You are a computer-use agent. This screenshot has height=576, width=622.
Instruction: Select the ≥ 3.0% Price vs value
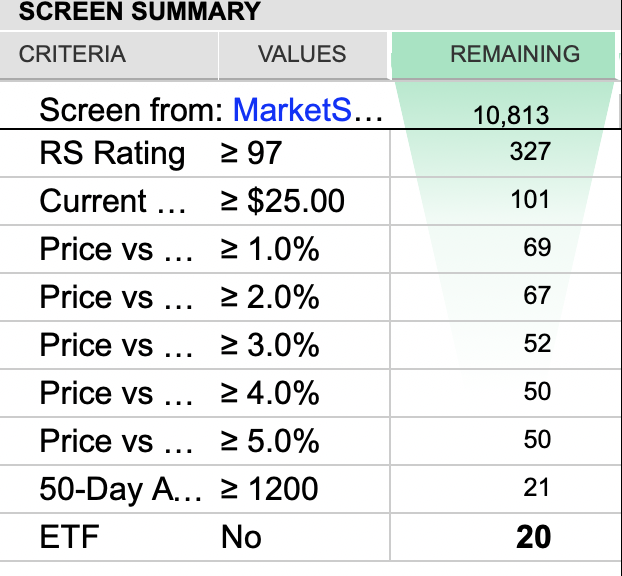pos(269,345)
